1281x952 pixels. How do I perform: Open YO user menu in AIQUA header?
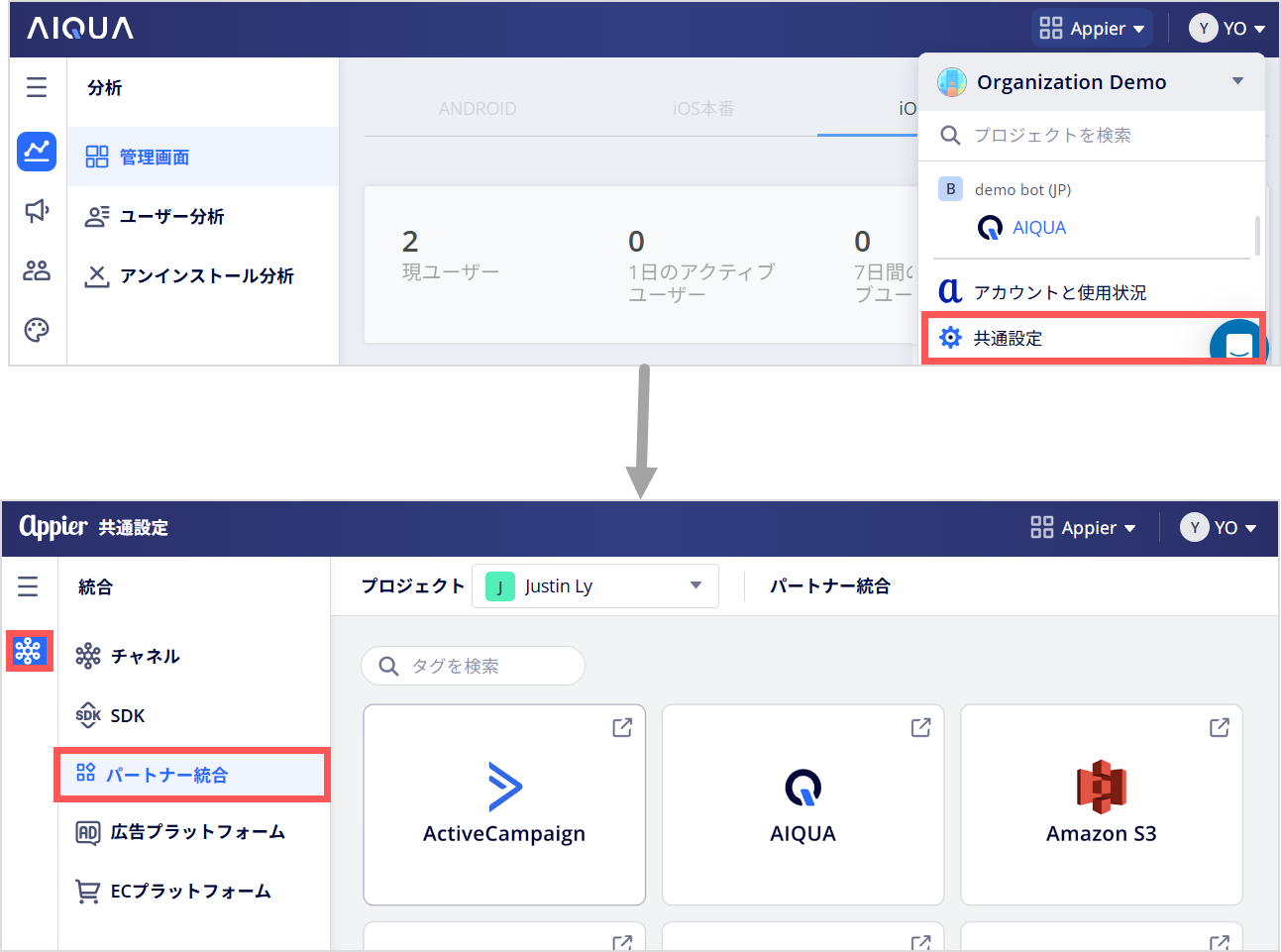[1228, 29]
